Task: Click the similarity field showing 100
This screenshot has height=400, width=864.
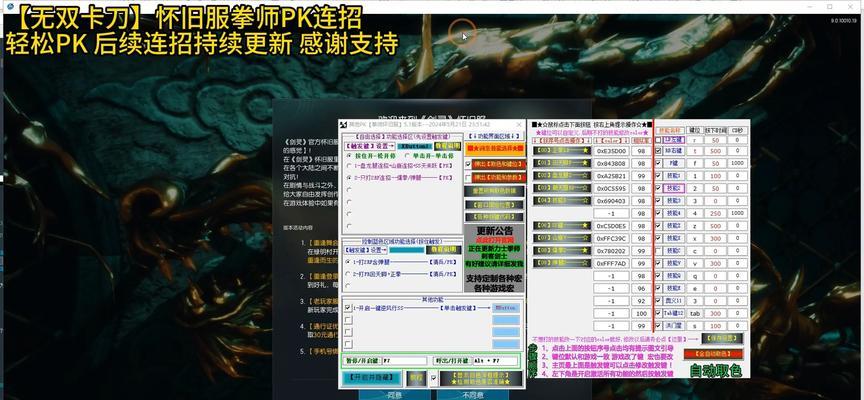Action: click(x=641, y=313)
